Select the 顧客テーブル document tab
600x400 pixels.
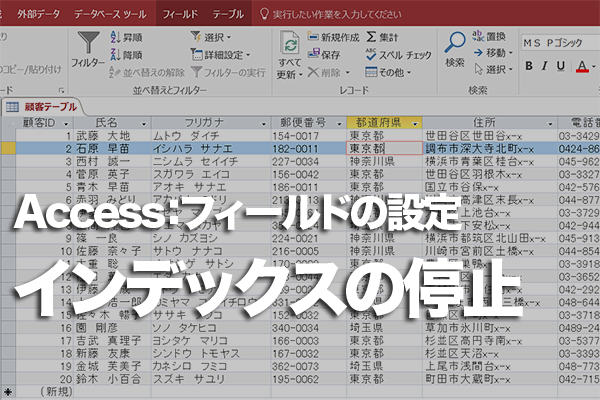pos(42,107)
